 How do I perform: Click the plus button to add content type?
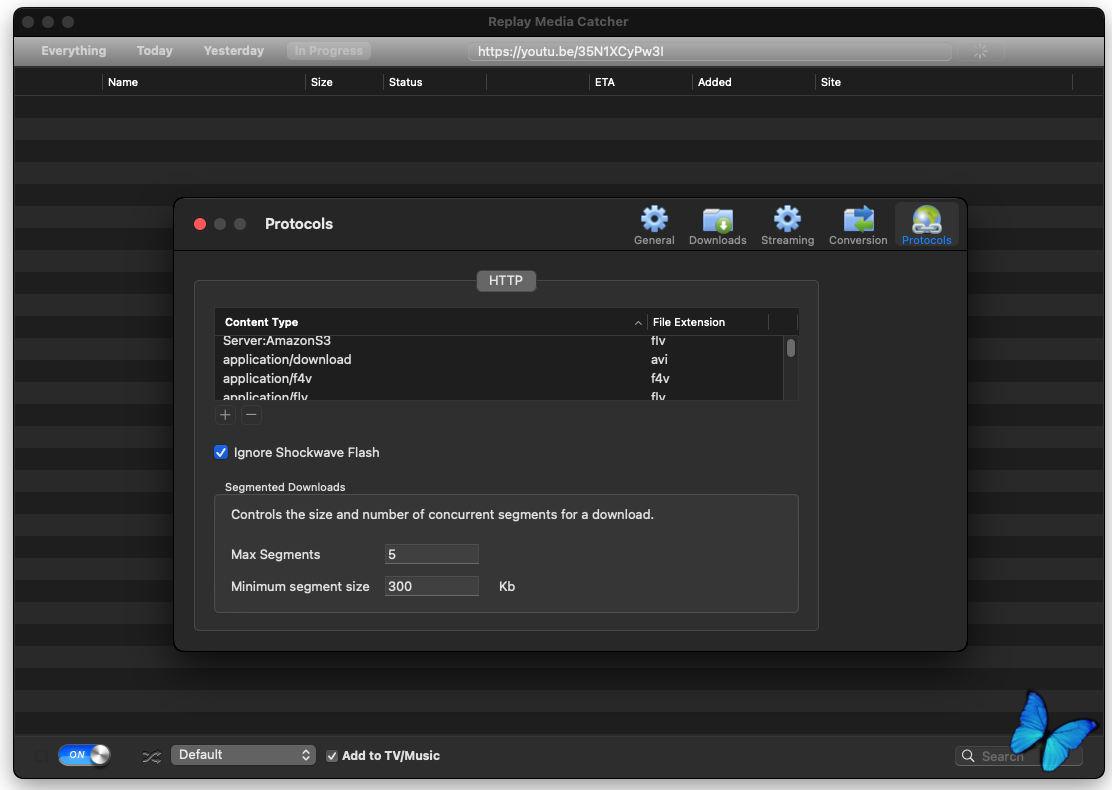(x=225, y=415)
